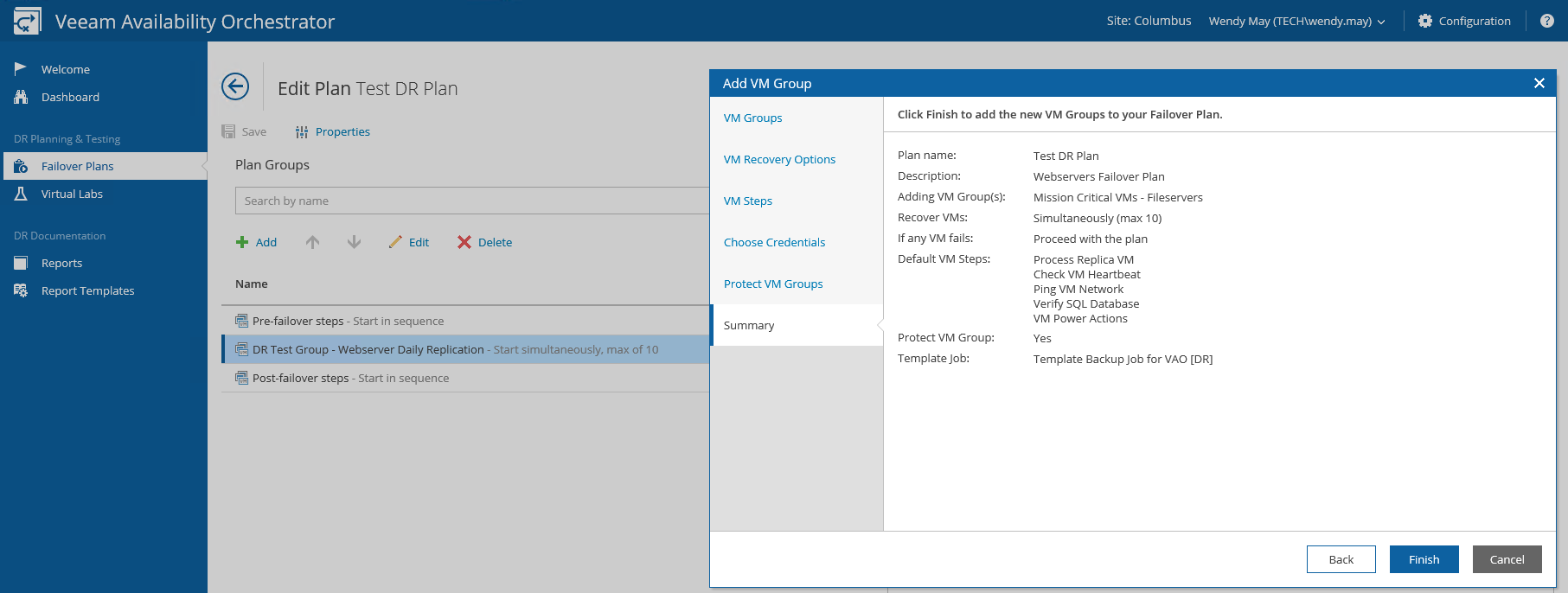Viewport: 1568px width, 593px height.
Task: Click Mission Critical VMs - Fileservers value
Action: [1117, 197]
